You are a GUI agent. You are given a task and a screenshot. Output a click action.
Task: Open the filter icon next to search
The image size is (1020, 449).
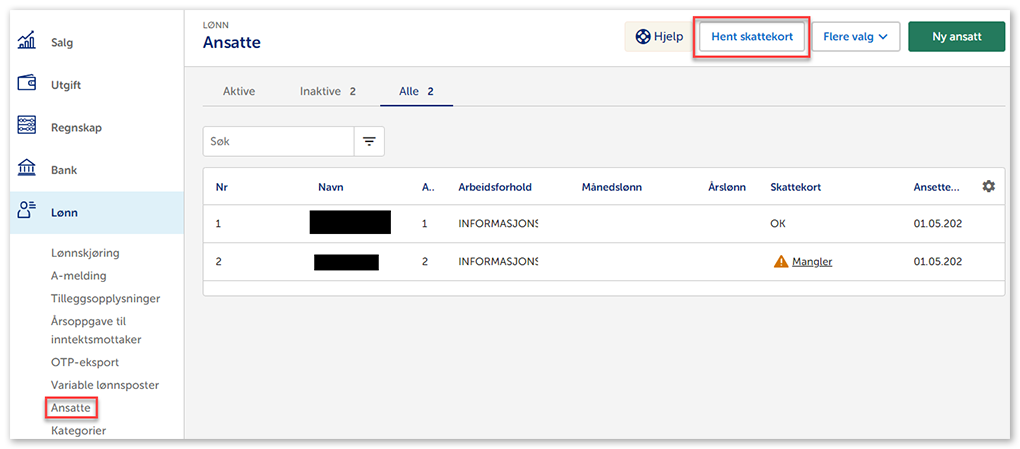click(369, 142)
